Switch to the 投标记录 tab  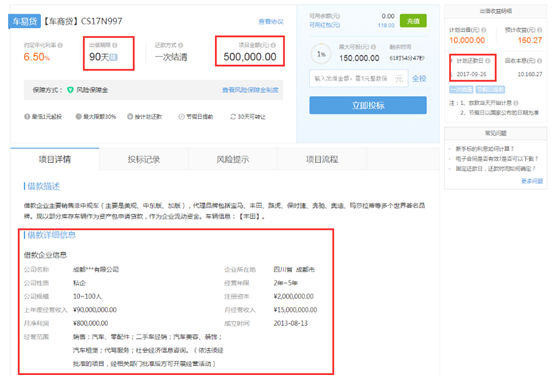coord(144,160)
